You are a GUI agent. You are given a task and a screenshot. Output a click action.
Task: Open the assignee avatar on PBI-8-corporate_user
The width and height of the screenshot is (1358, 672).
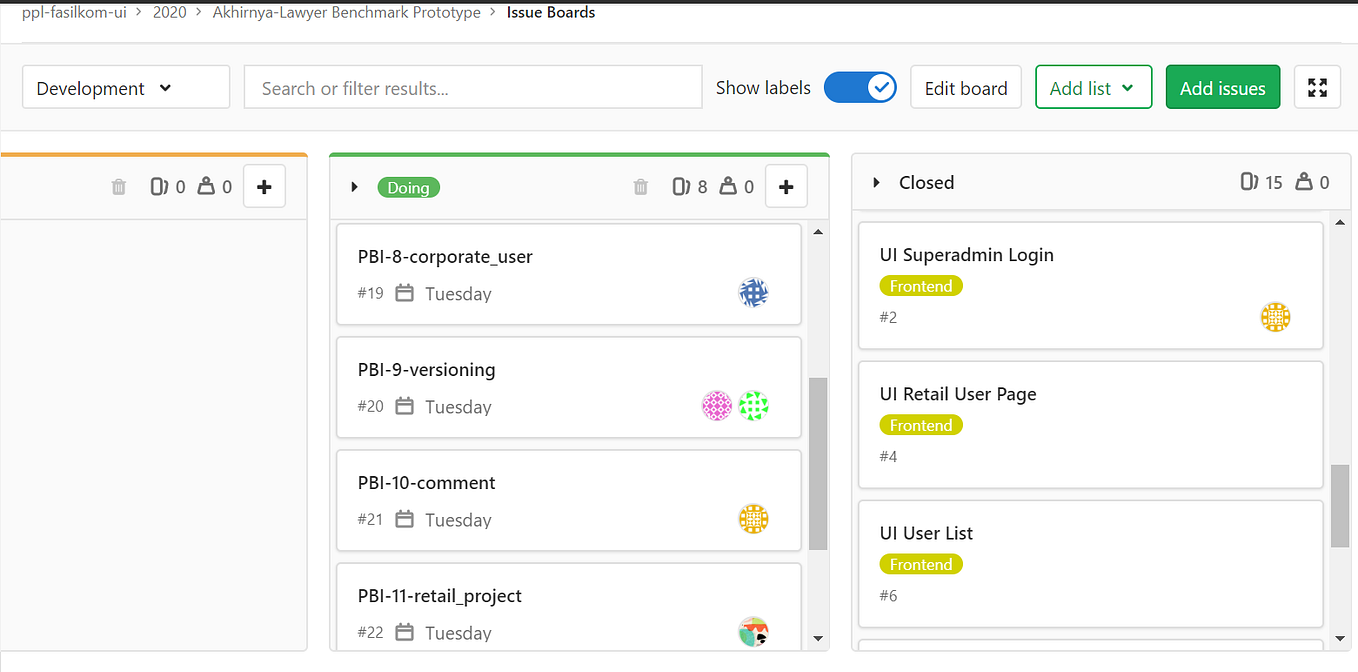753,292
